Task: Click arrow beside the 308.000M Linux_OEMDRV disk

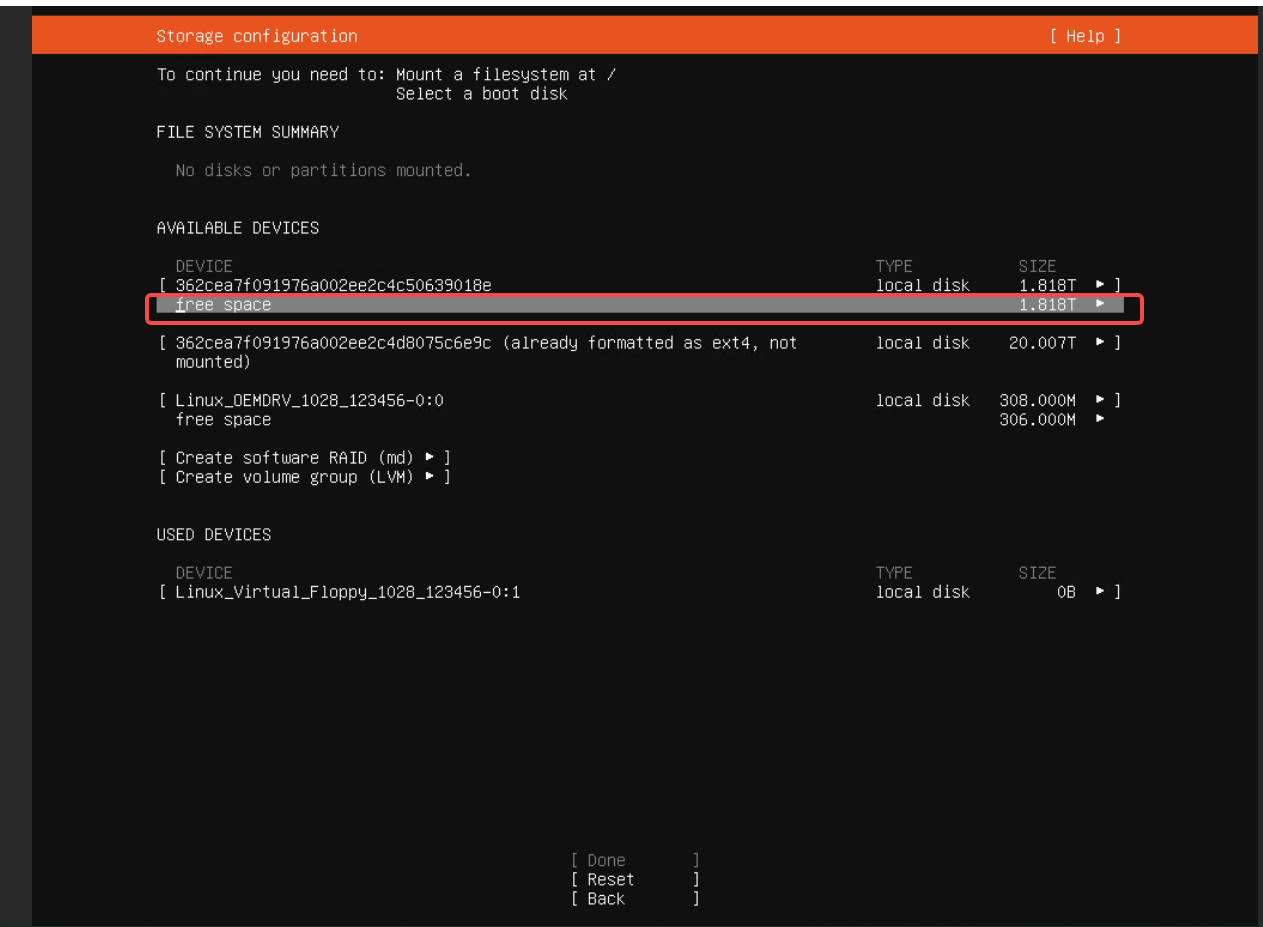Action: [x=1100, y=401]
